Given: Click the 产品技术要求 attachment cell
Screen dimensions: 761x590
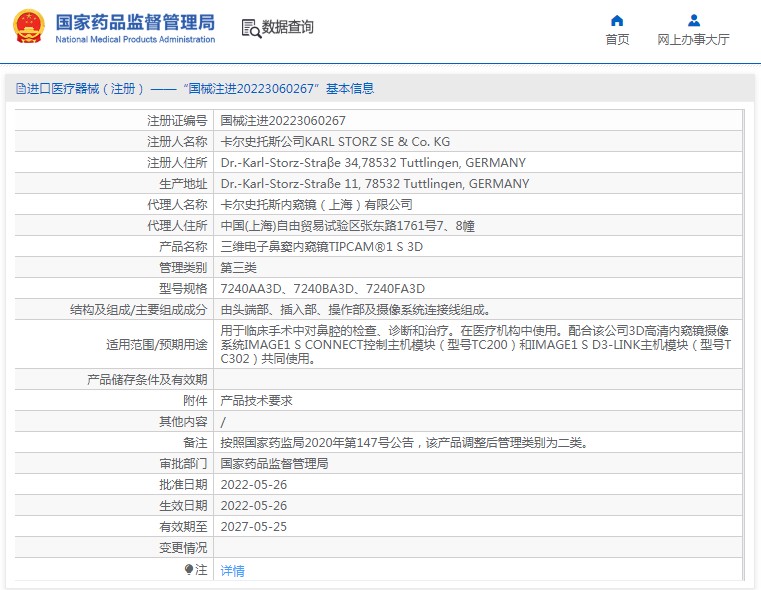Looking at the screenshot, I should 256,400.
